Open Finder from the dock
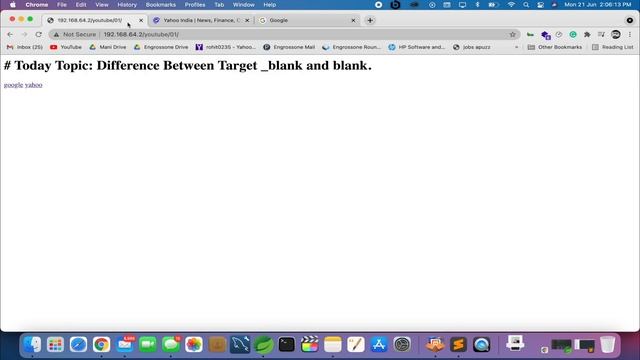This screenshot has width=640, height=360. tap(32, 344)
